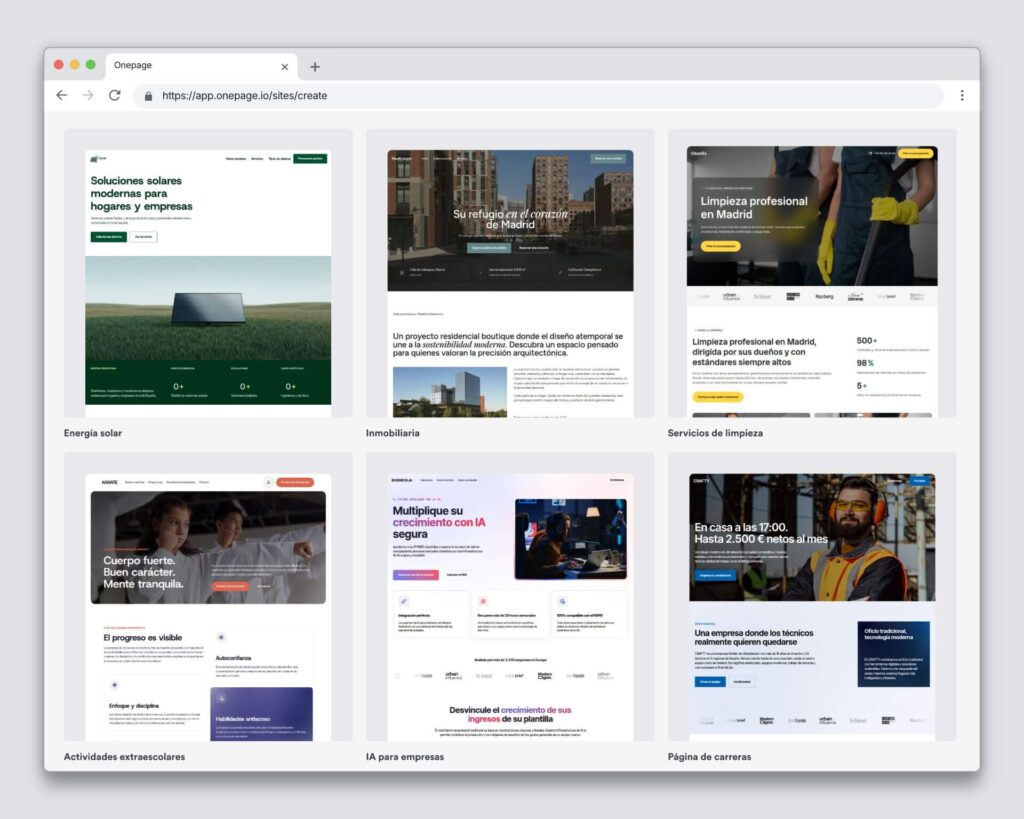Select the Onepage browser tab
This screenshot has width=1024, height=819.
click(x=202, y=66)
